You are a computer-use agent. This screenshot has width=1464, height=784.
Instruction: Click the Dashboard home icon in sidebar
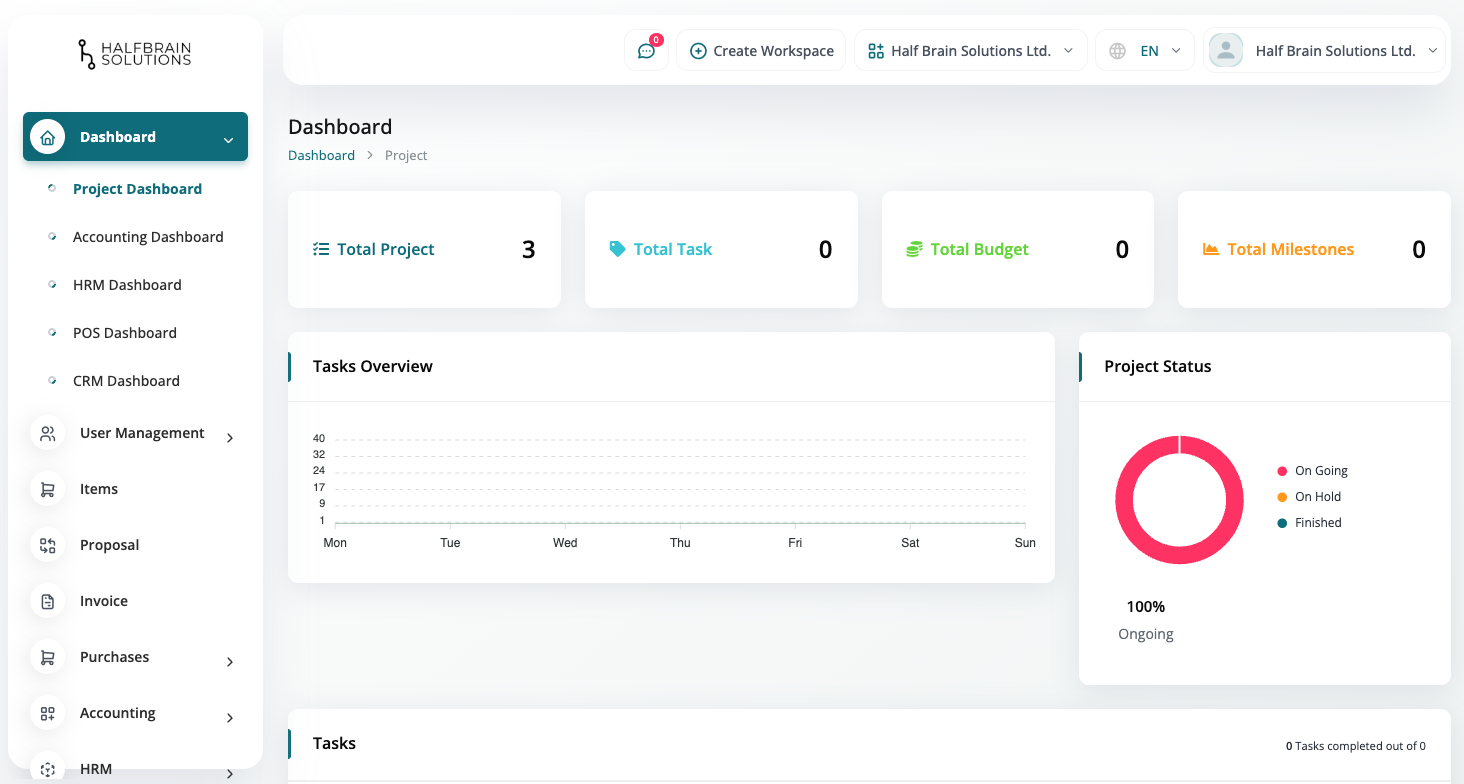(x=47, y=137)
